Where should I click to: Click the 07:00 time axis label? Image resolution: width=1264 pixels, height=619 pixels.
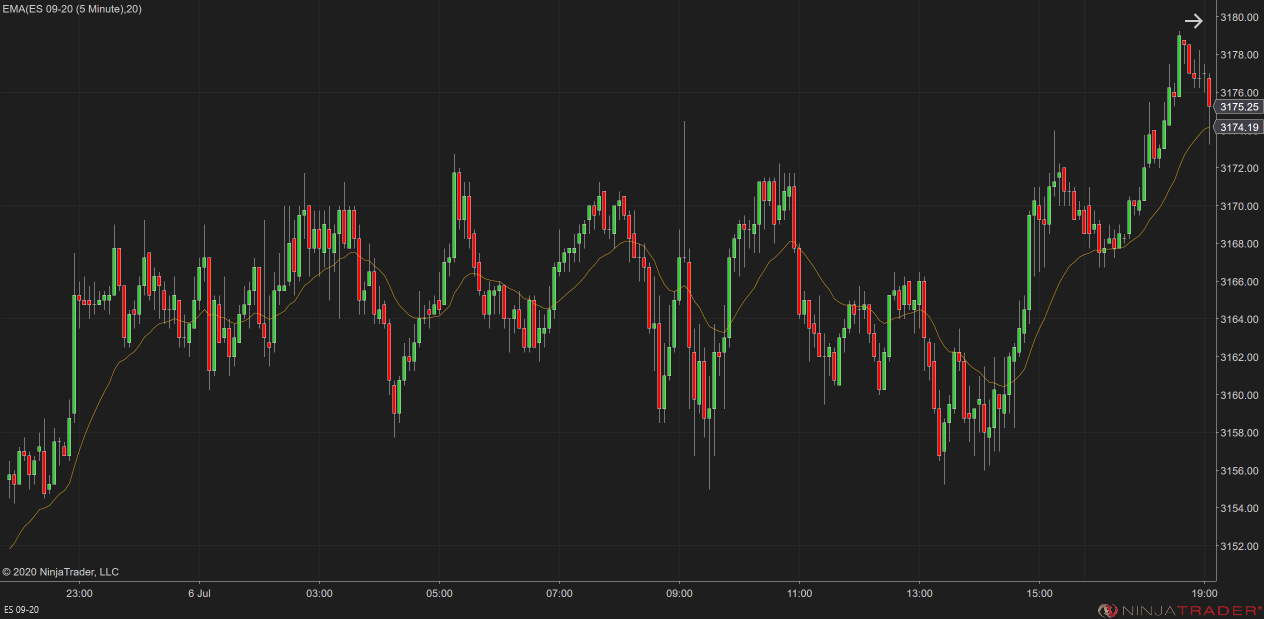tap(559, 593)
